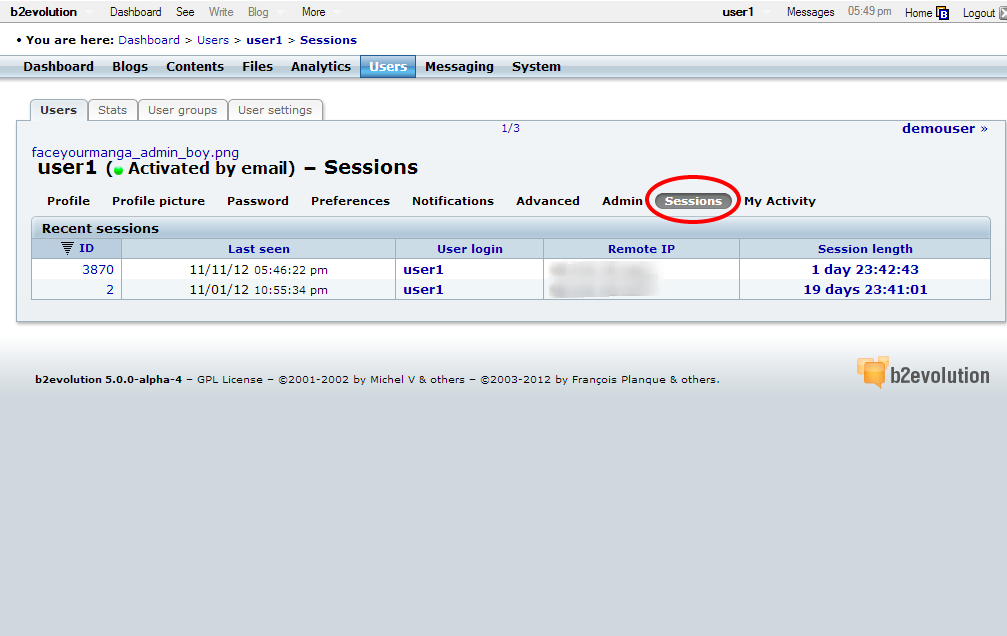Click the faceyourmanga_admin_boy.png profile image
This screenshot has width=1007, height=636.
(135, 152)
